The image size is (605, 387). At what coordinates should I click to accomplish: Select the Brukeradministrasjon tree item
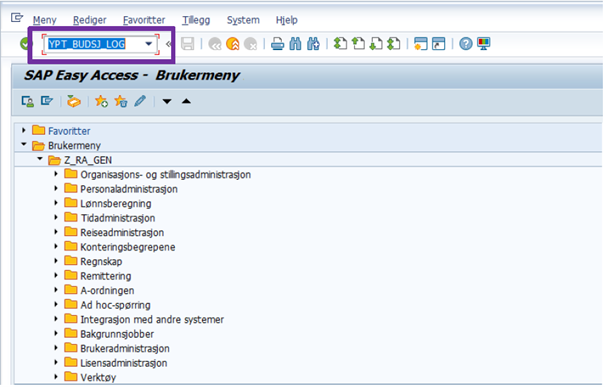(125, 348)
